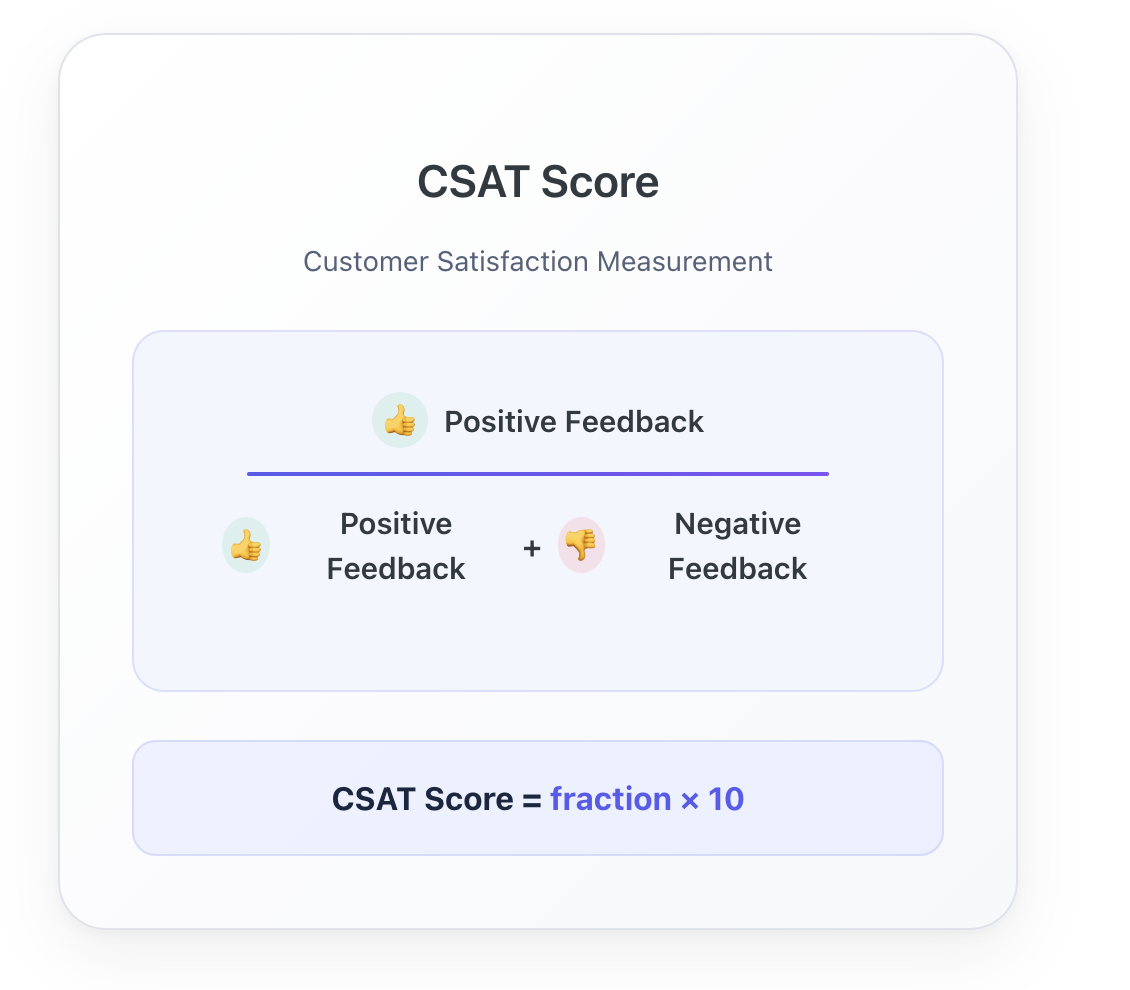Click the Positive Feedback label below the divider
Viewport: 1130px width, 990px height.
(x=396, y=546)
